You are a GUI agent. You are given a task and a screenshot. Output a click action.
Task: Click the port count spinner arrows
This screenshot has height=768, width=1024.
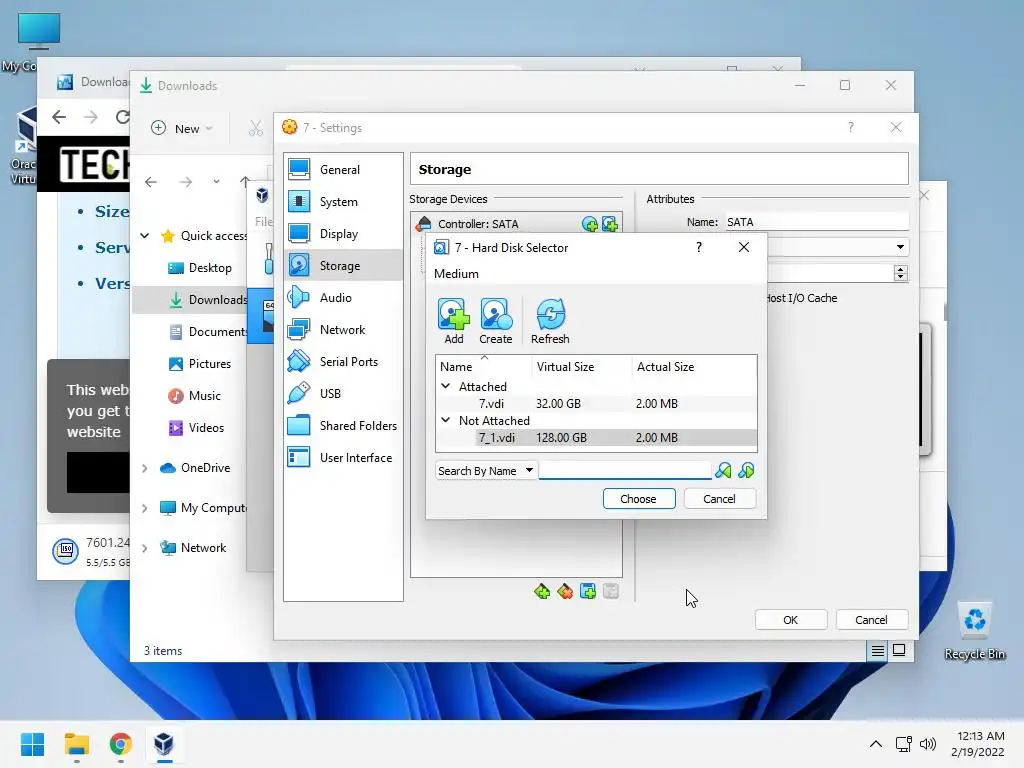(901, 273)
